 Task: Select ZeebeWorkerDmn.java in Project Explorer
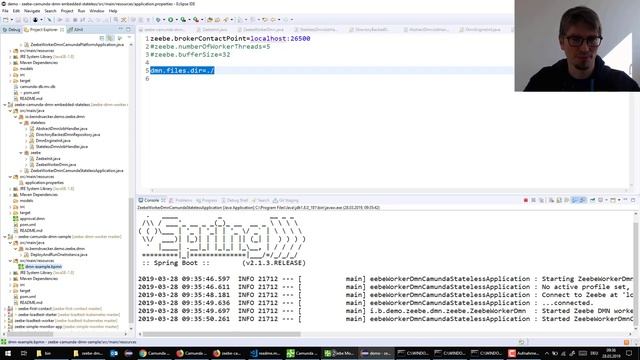(x=56, y=164)
